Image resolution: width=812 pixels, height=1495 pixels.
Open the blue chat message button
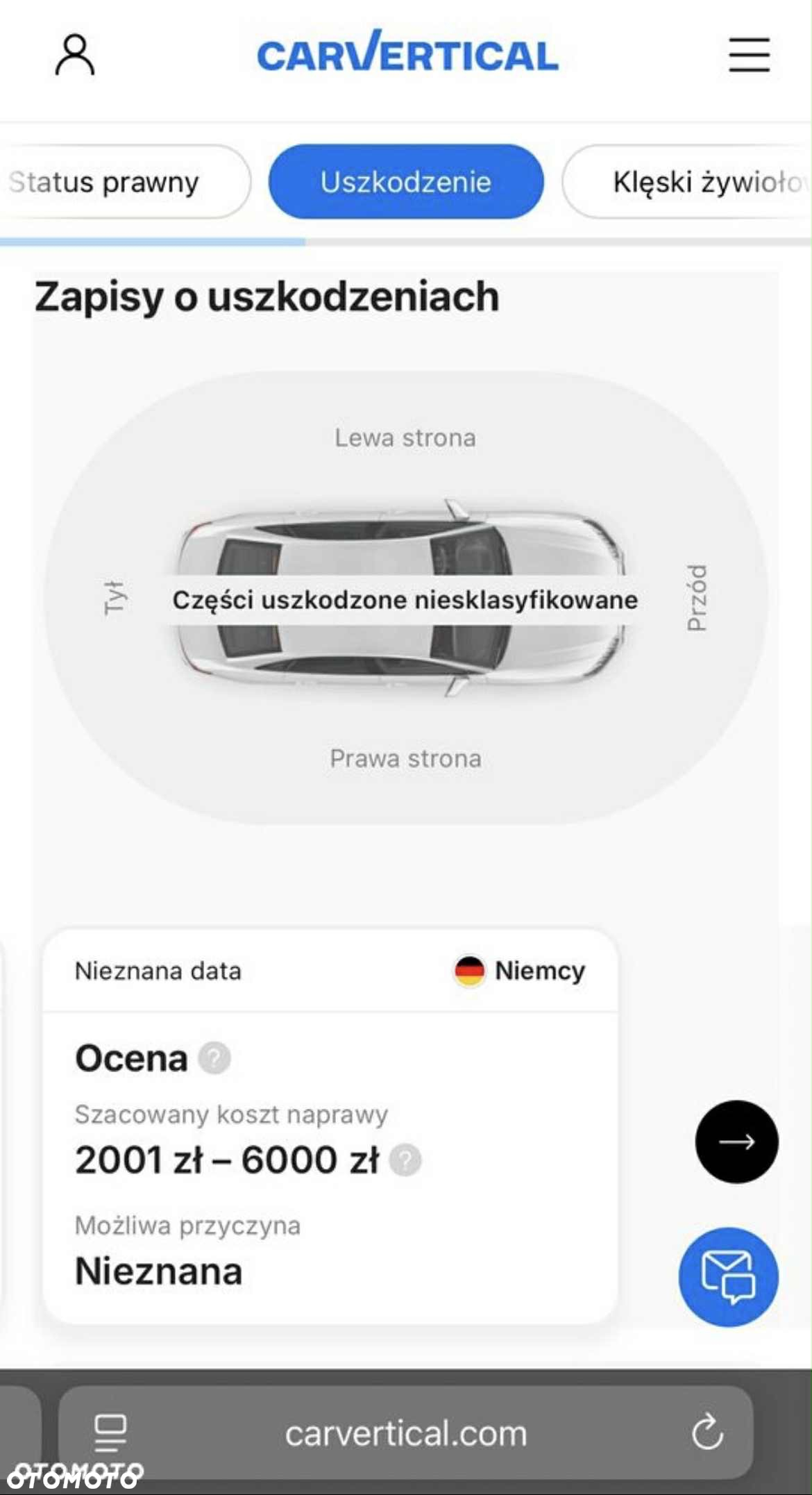pyautogui.click(x=728, y=1277)
